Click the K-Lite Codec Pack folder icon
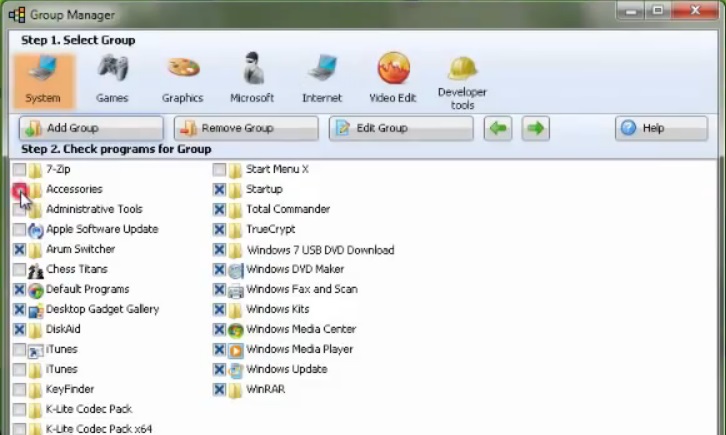The image size is (726, 435). [x=35, y=410]
